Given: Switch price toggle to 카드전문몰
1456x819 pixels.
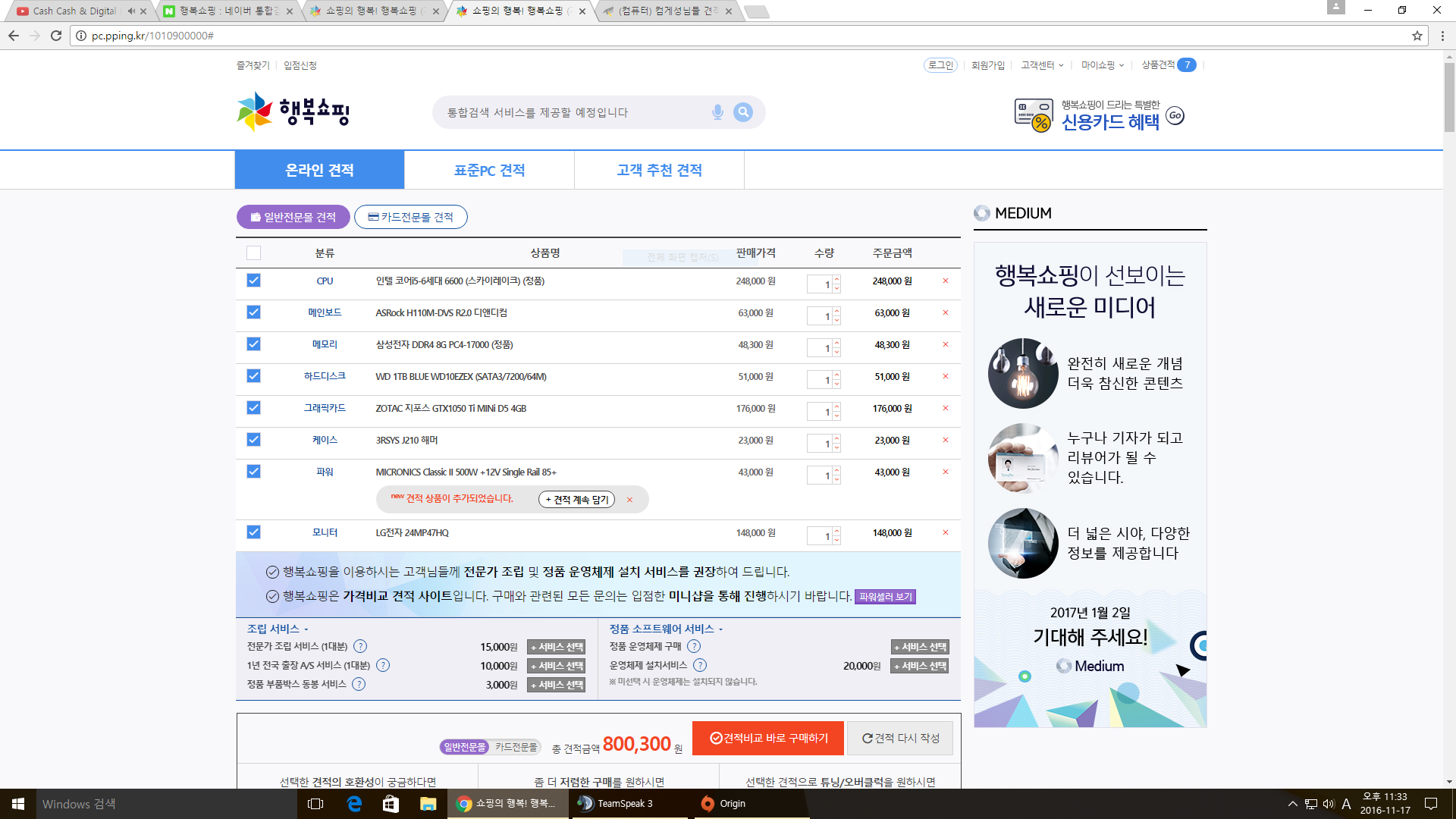Looking at the screenshot, I should (516, 747).
